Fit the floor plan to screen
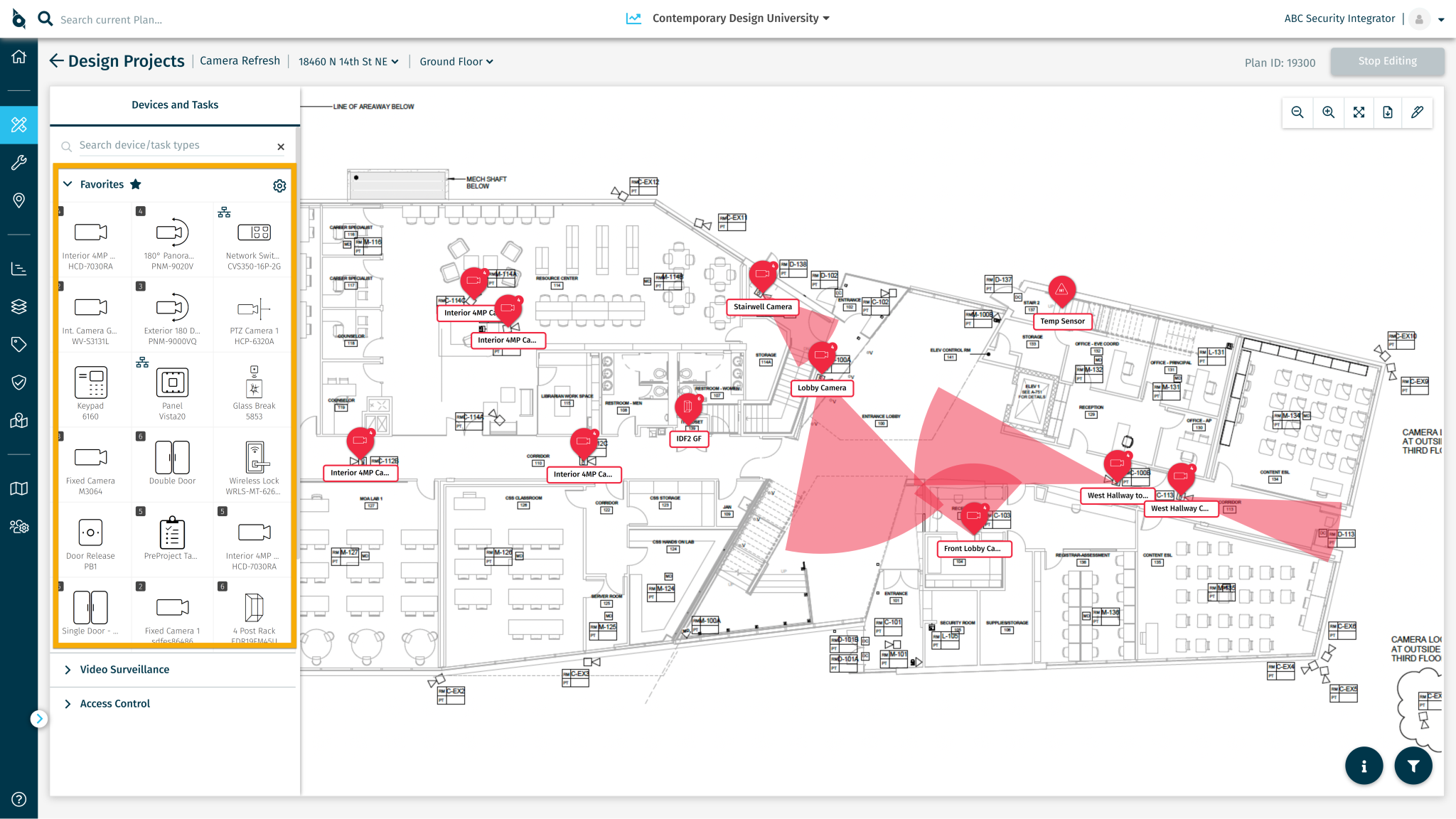1456x819 pixels. click(1359, 112)
